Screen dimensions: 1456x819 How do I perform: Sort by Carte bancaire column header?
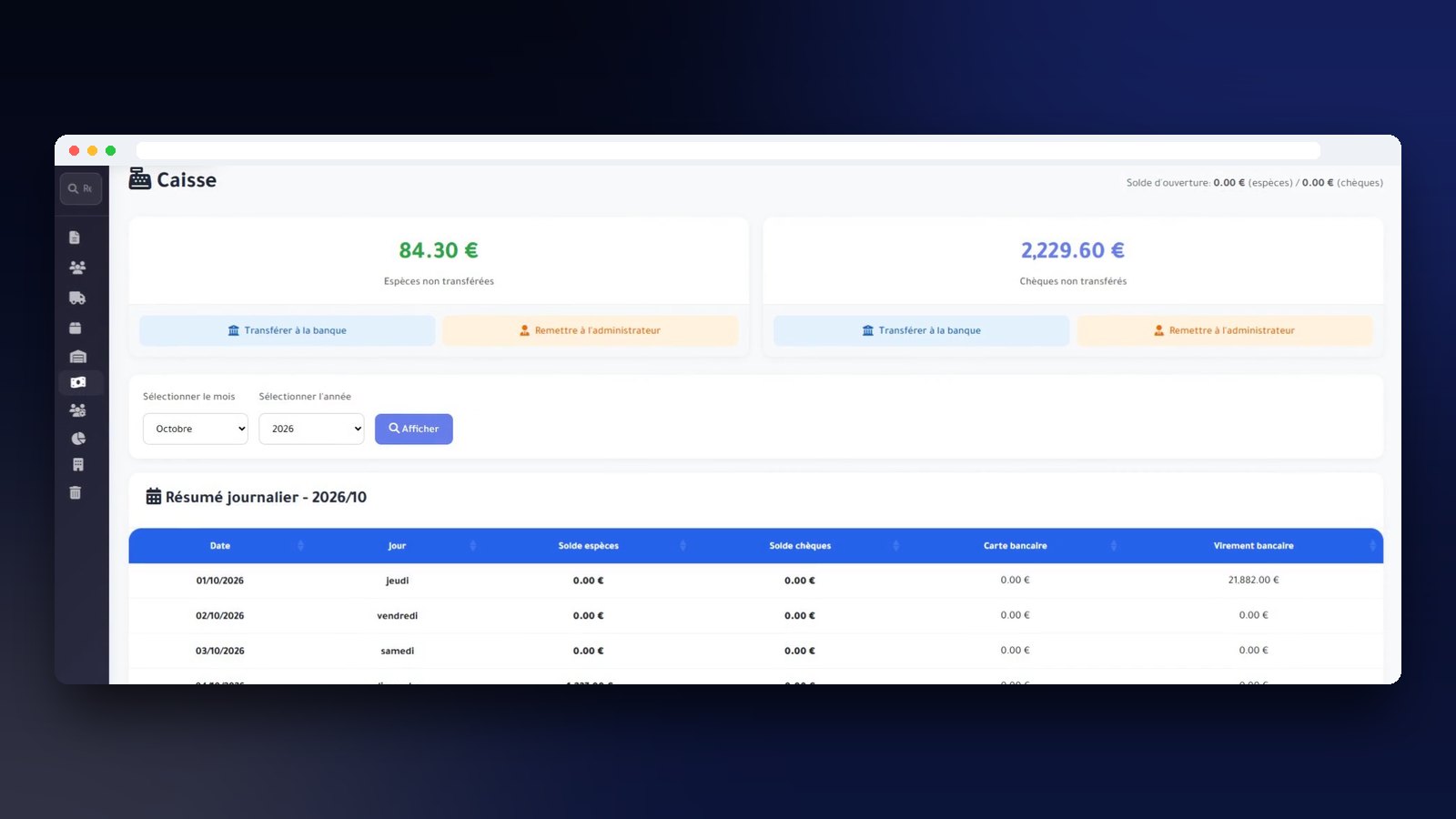(1015, 546)
